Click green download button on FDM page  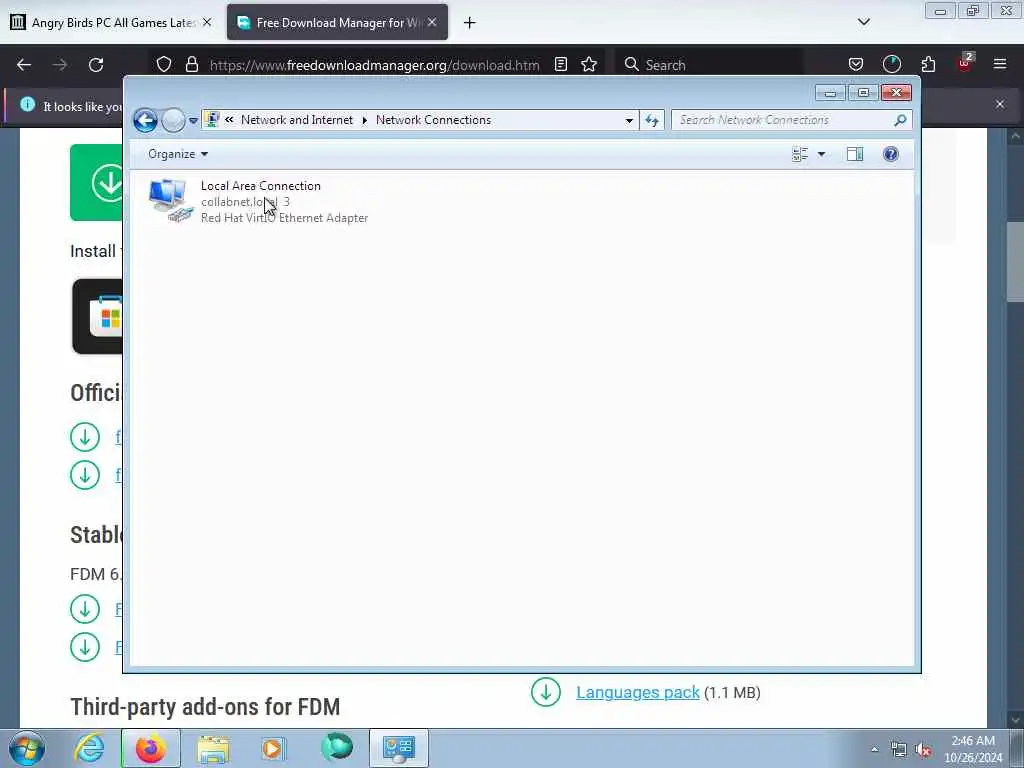(x=97, y=182)
